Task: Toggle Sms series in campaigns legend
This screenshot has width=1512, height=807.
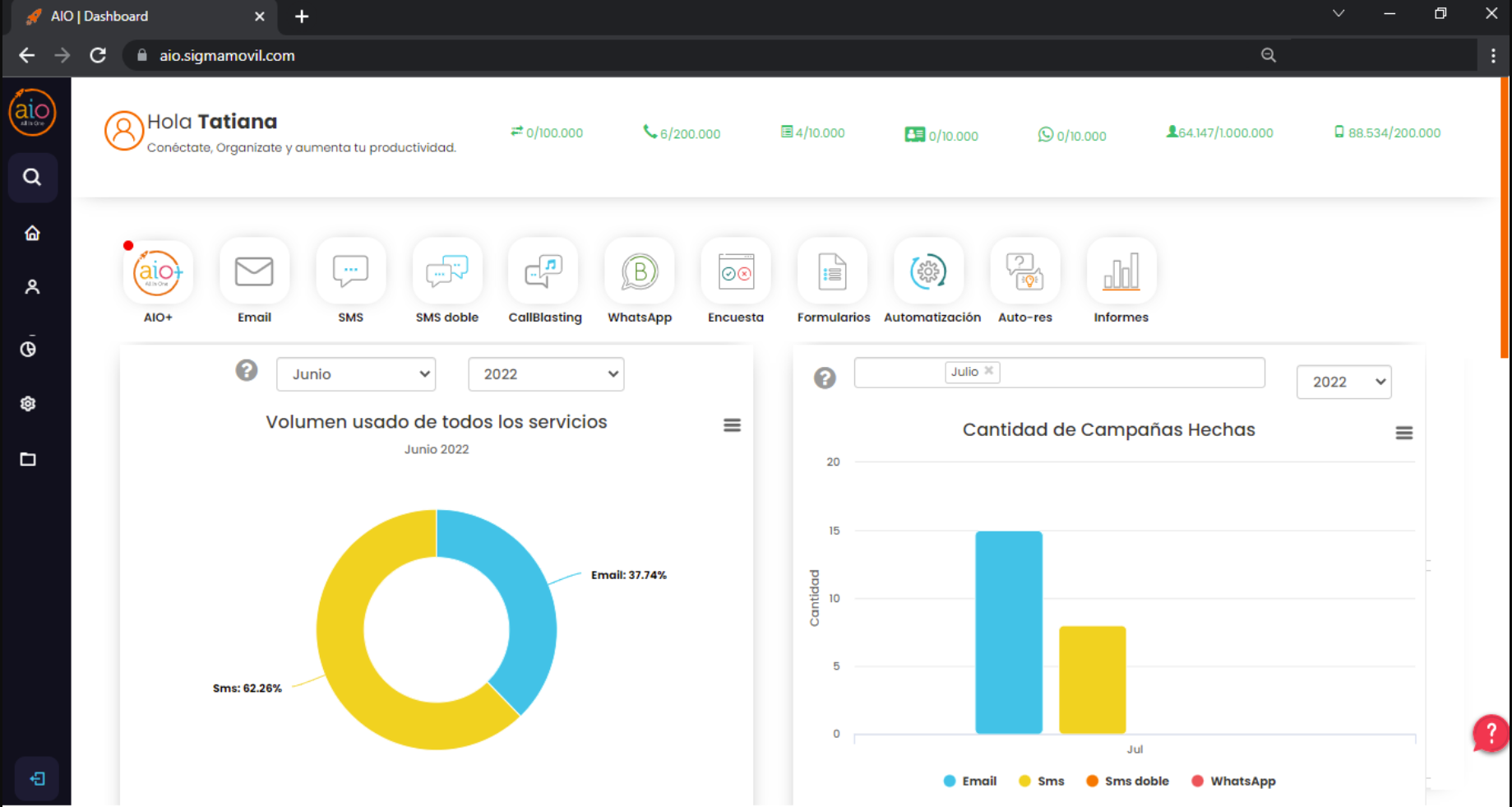Action: pos(1041,781)
